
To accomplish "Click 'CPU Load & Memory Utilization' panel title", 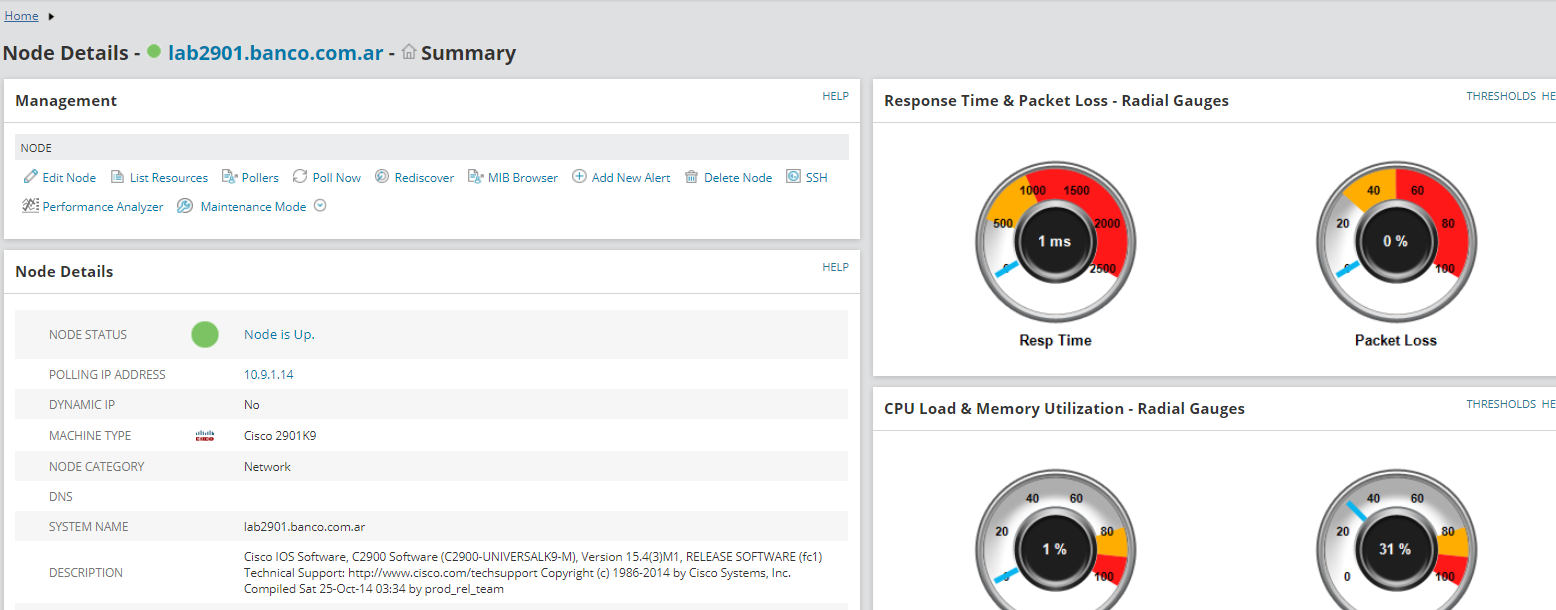I will [1064, 409].
